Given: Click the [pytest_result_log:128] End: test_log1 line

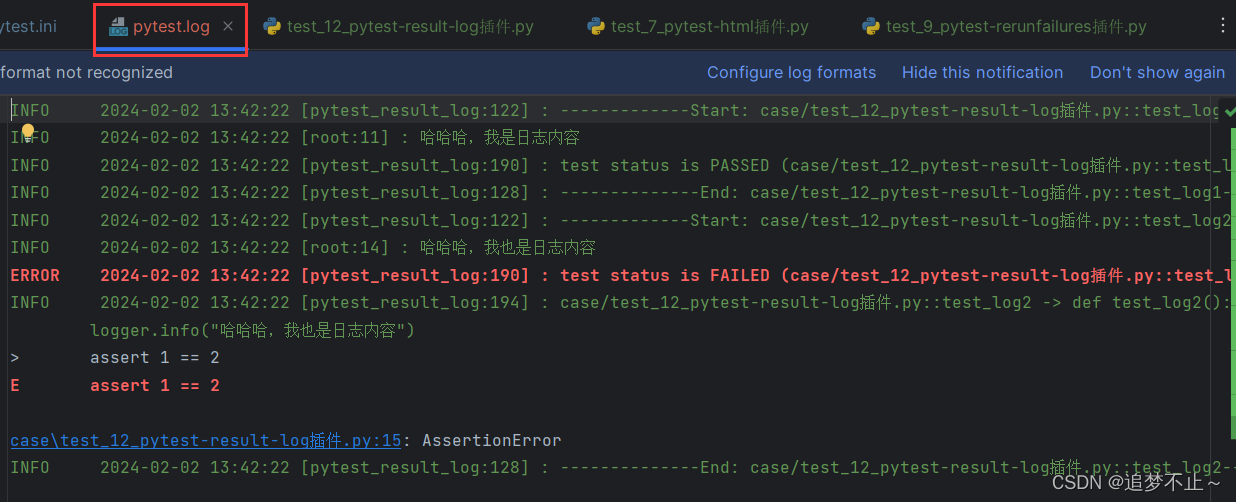Looking at the screenshot, I should [618, 193].
